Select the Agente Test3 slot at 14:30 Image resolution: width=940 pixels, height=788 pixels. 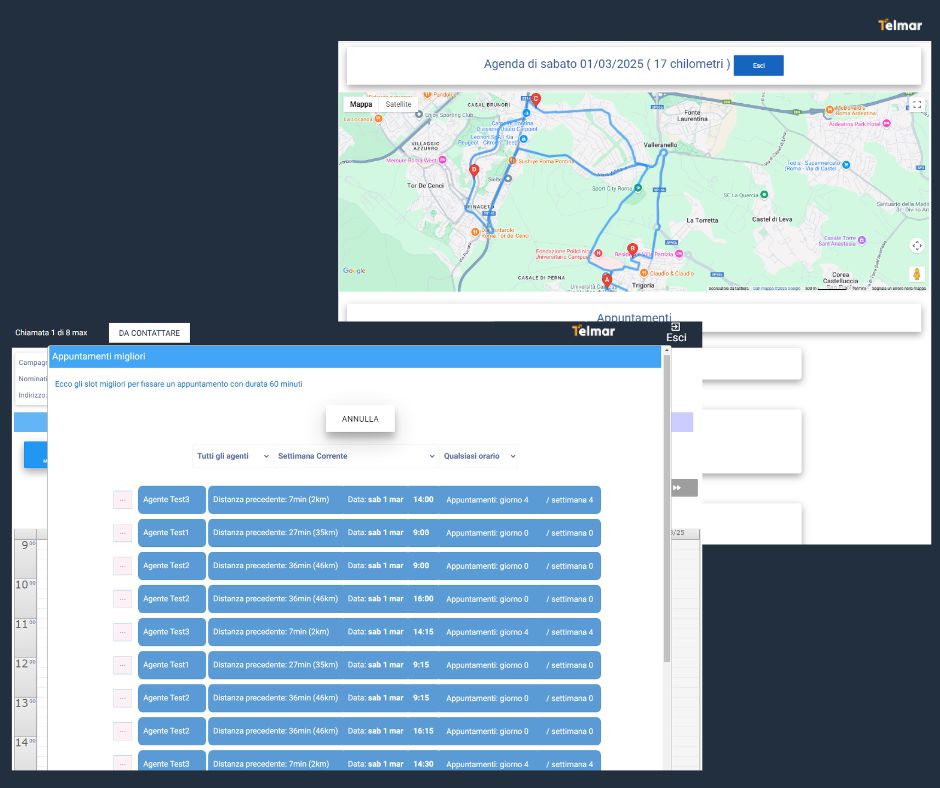(x=404, y=760)
